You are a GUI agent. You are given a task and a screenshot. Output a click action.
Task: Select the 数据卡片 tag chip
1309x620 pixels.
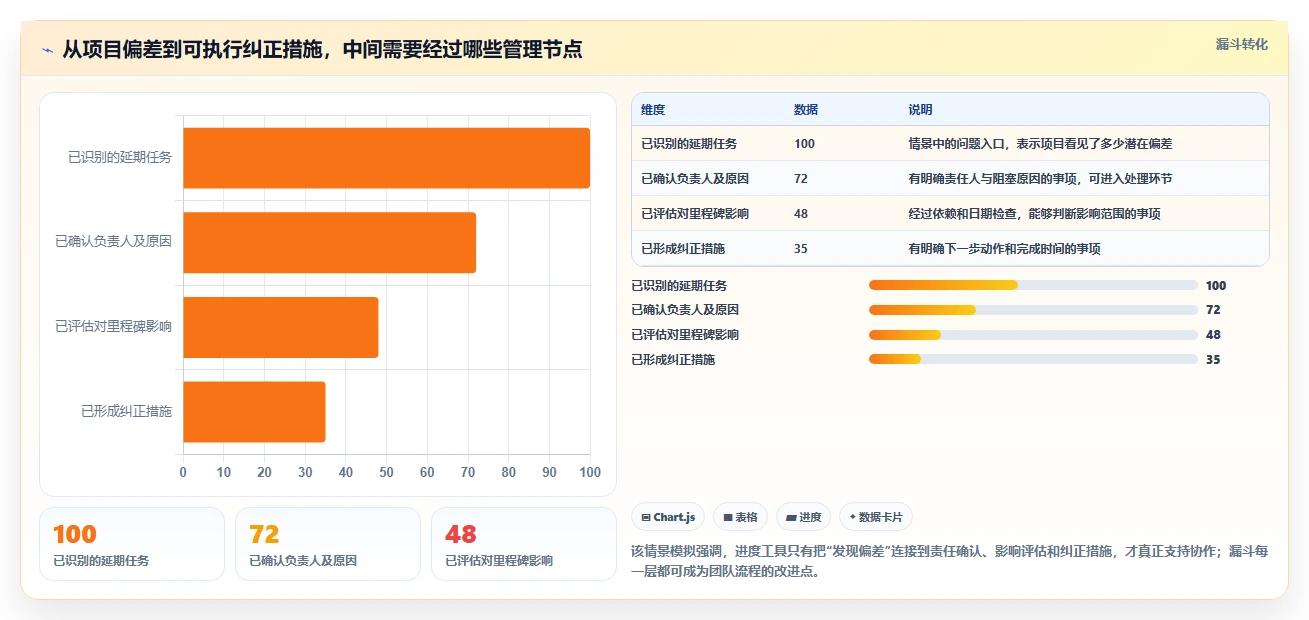click(875, 517)
